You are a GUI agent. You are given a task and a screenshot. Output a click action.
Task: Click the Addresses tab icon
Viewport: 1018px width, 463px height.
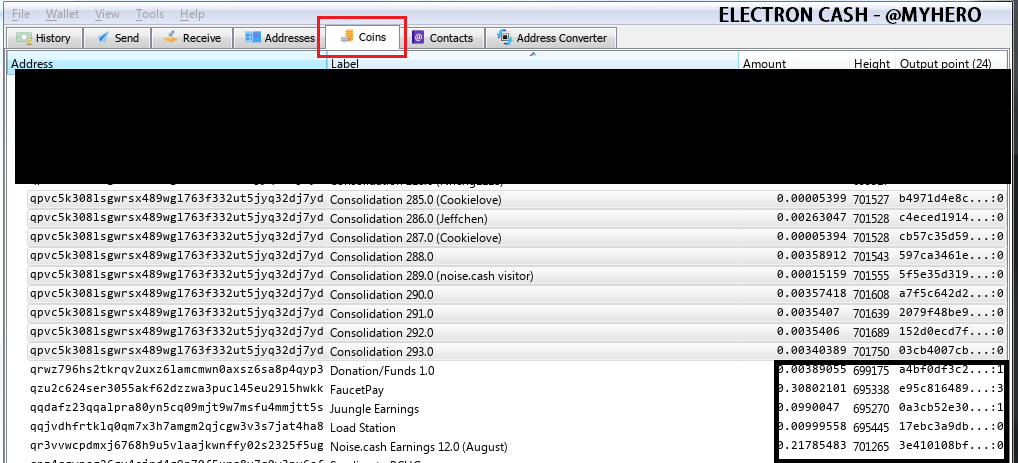(253, 38)
